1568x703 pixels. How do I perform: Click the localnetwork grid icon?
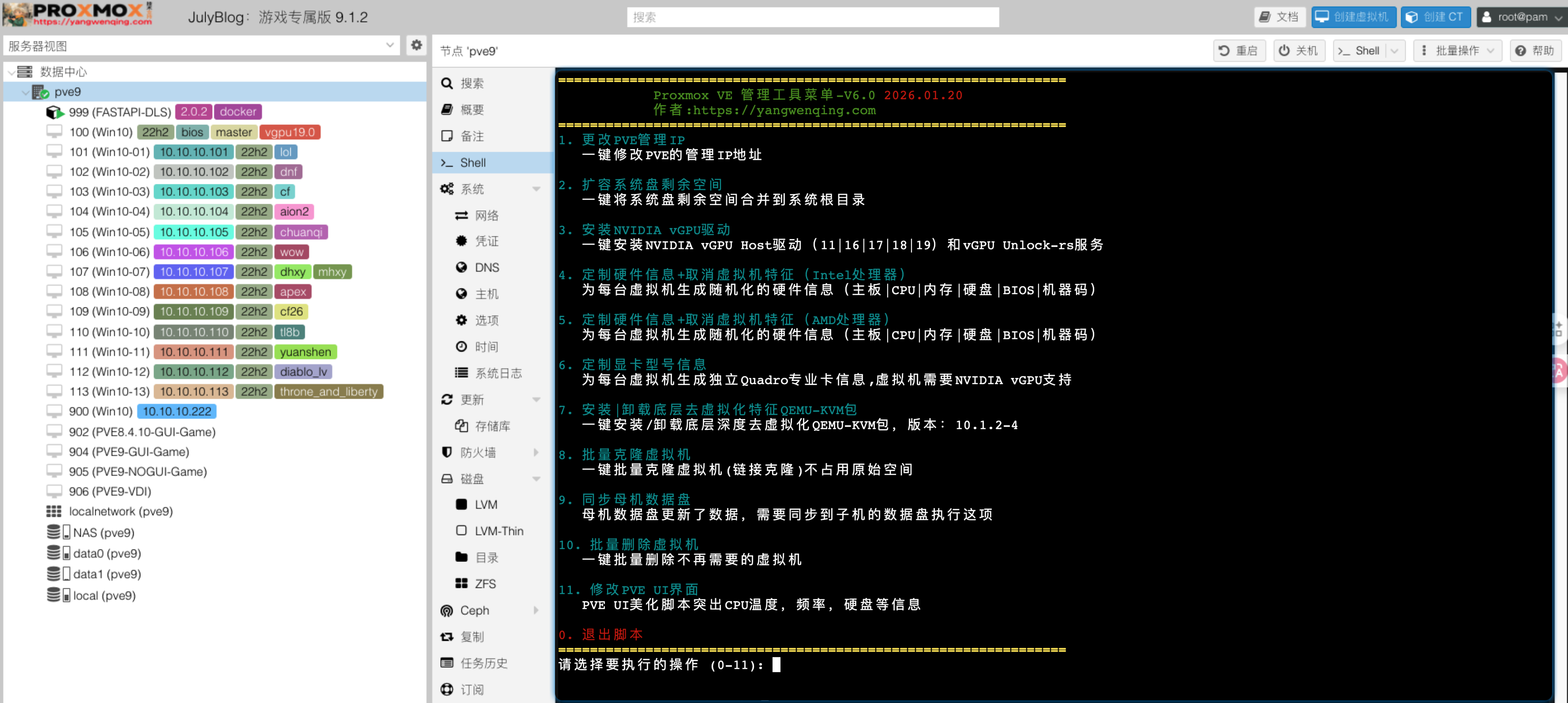point(54,511)
